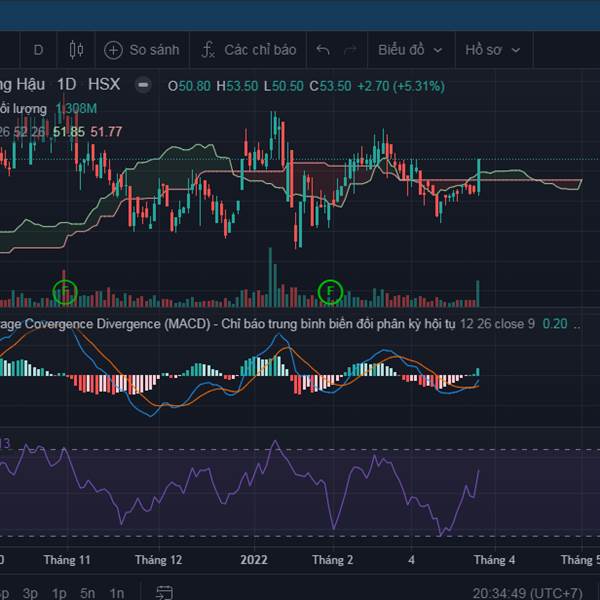600x600 pixels.
Task: Click the Tháng 12 time axis label
Action: tap(158, 560)
